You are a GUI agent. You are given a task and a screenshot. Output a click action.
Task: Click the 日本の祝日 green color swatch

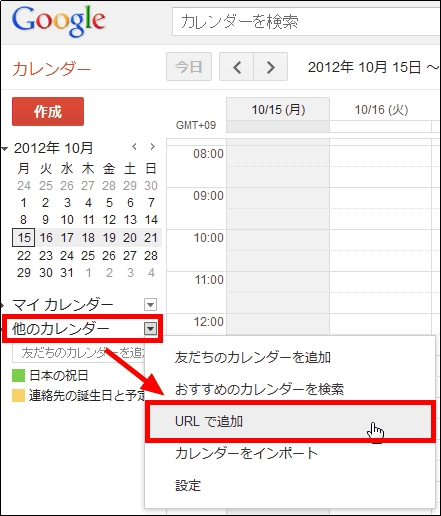18,375
